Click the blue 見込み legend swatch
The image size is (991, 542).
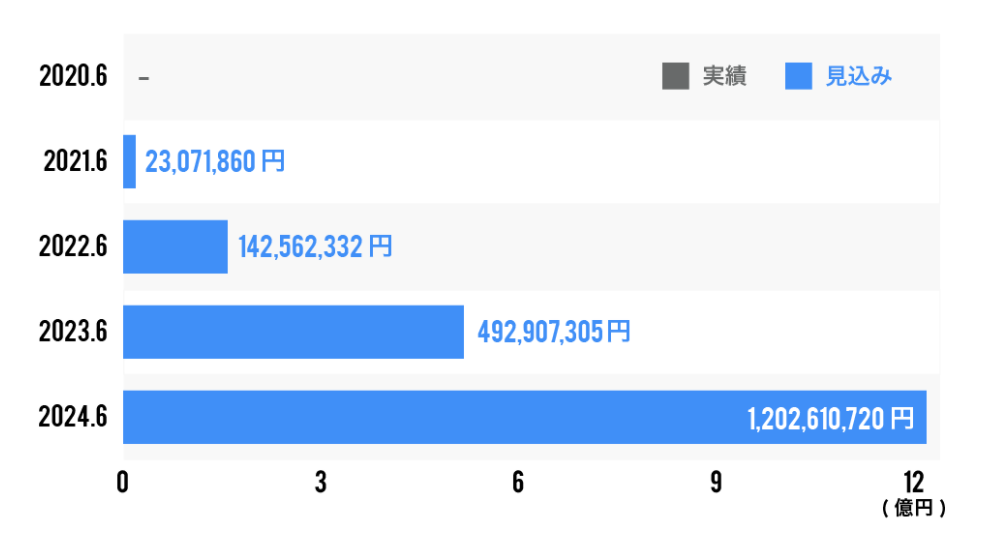(798, 76)
